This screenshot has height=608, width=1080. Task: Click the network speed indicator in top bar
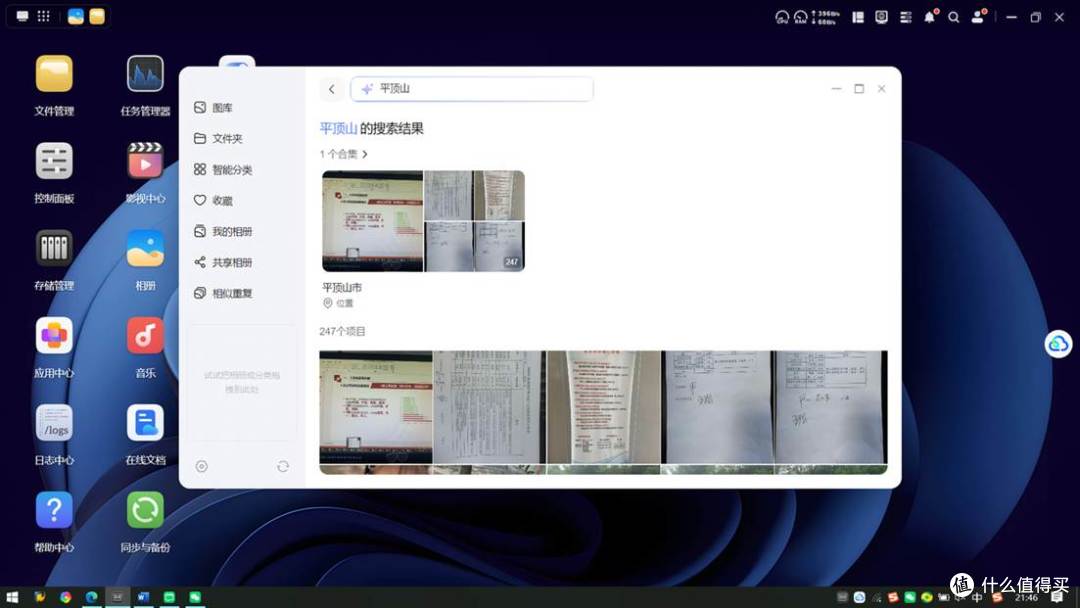[825, 17]
